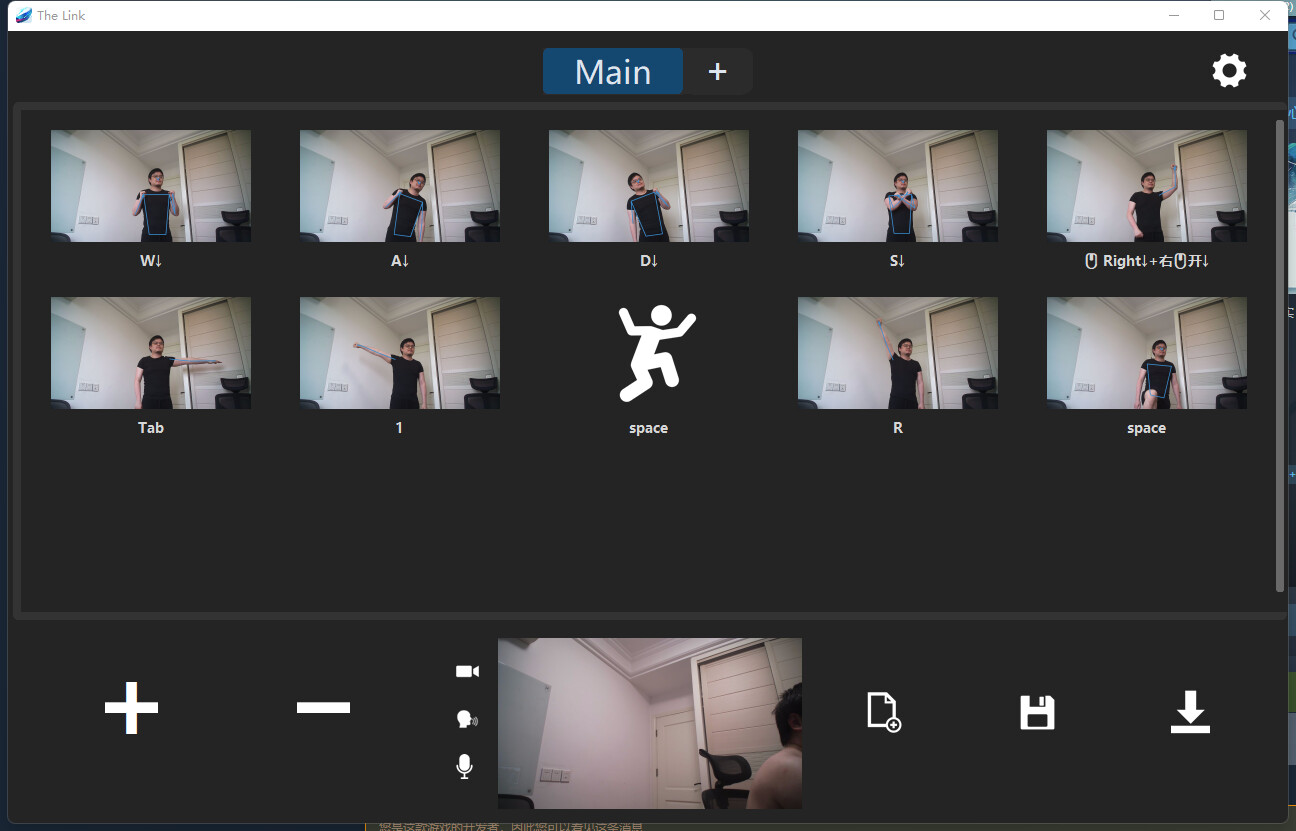Viewport: 1296px width, 831px height.
Task: Remove a pose with the minus button
Action: [322, 708]
